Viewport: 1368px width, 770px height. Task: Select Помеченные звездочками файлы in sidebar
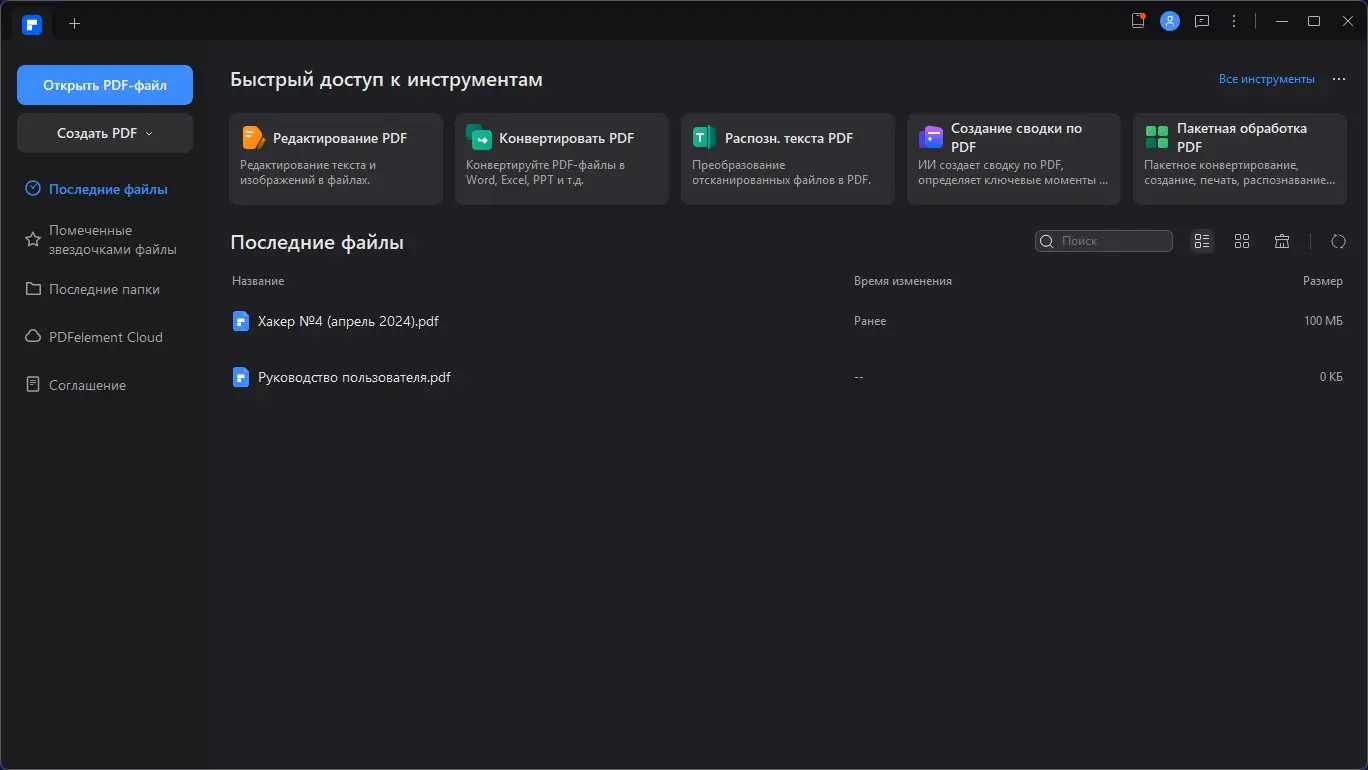coord(112,240)
